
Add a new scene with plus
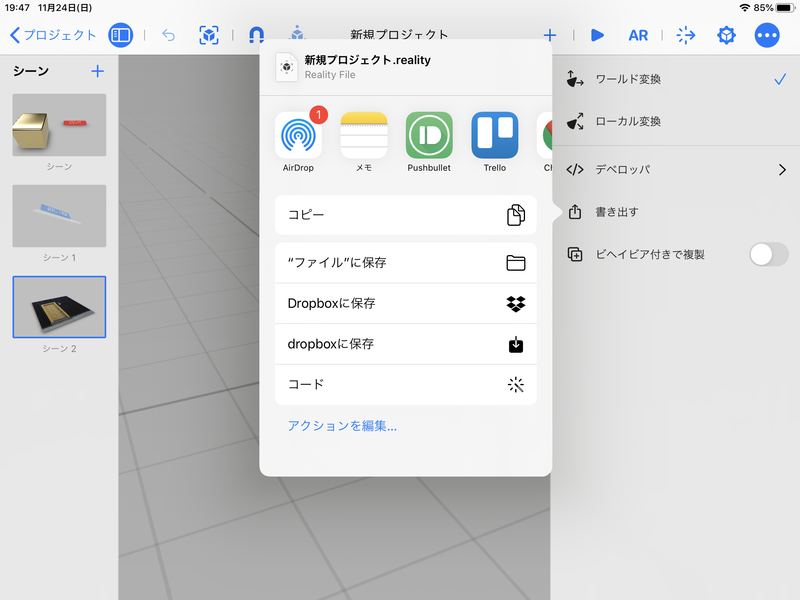(x=97, y=71)
